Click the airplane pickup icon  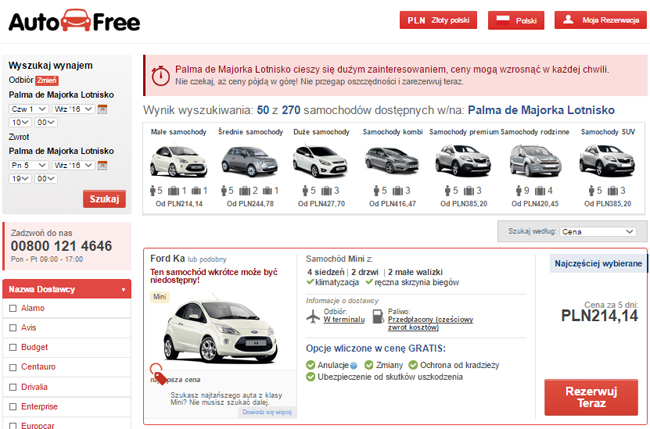click(x=313, y=316)
